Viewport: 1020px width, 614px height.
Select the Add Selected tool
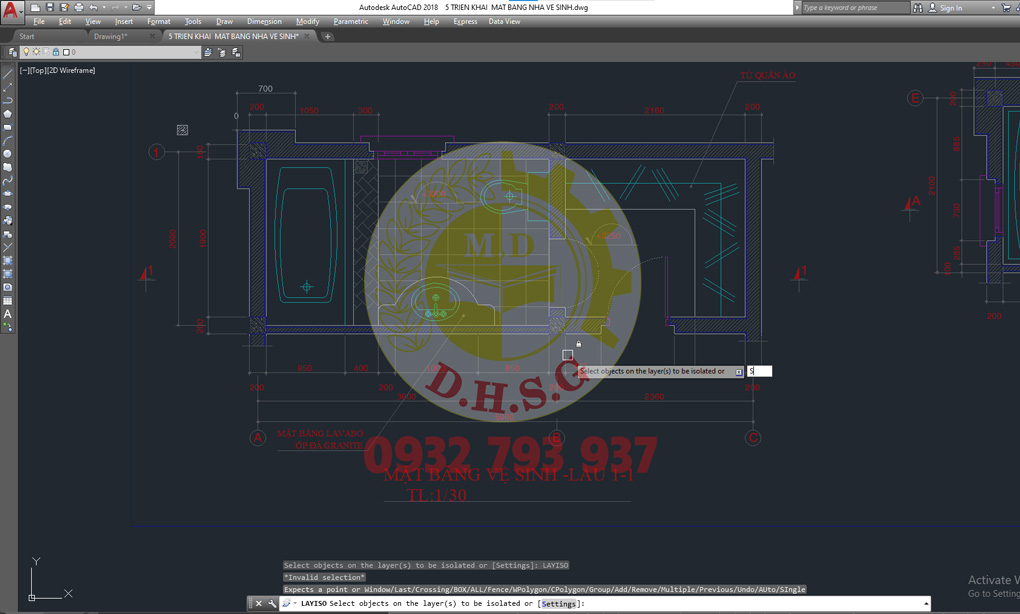tap(8, 327)
